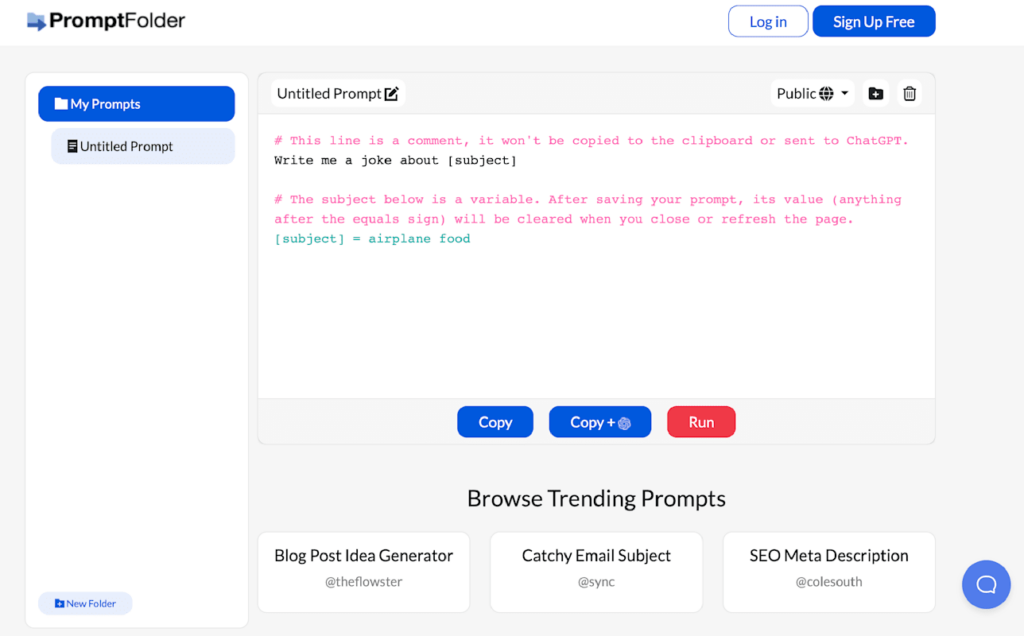Click the folder icon in My Prompts

click(61, 104)
